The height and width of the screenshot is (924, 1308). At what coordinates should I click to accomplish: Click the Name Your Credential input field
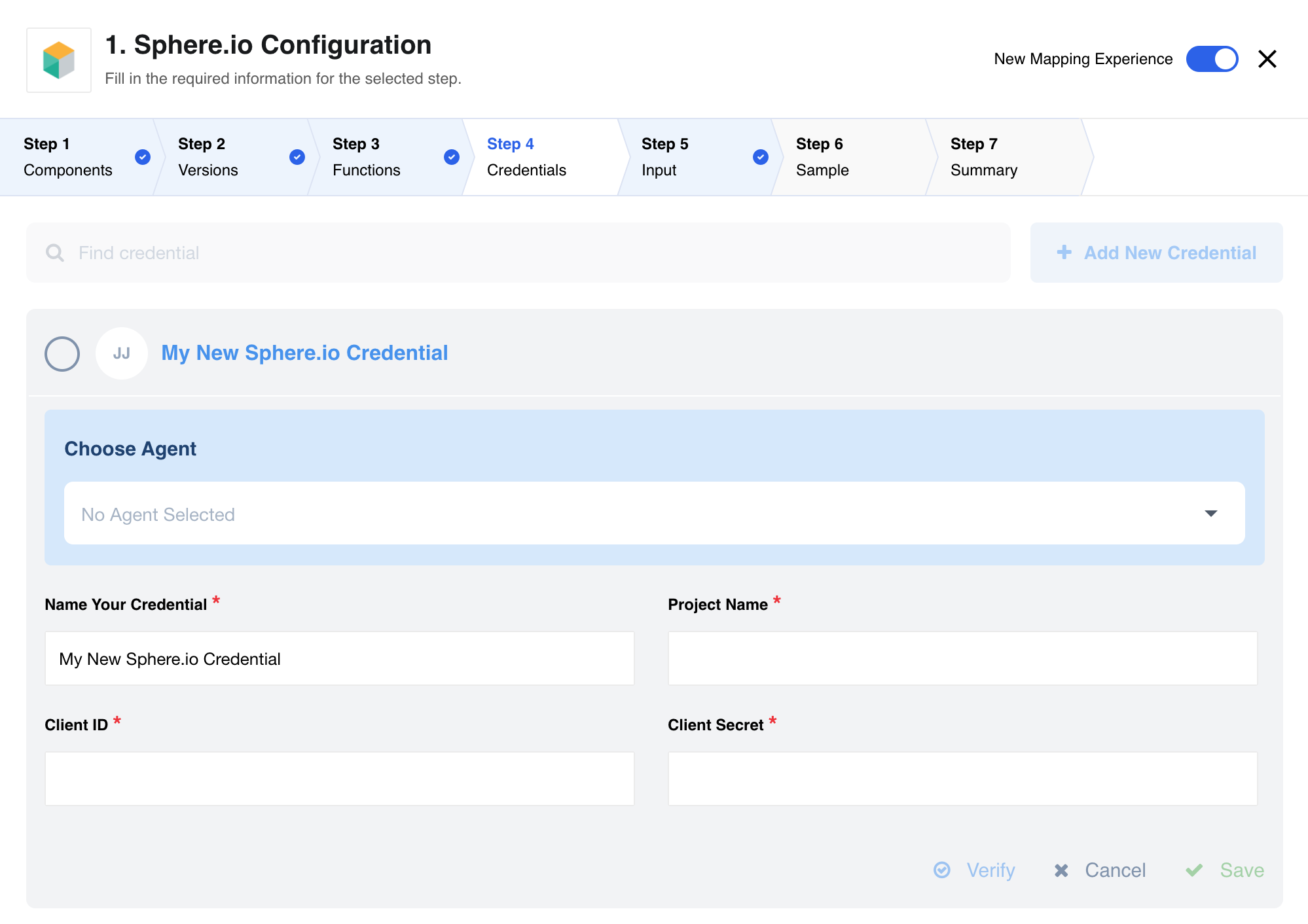pyautogui.click(x=339, y=658)
